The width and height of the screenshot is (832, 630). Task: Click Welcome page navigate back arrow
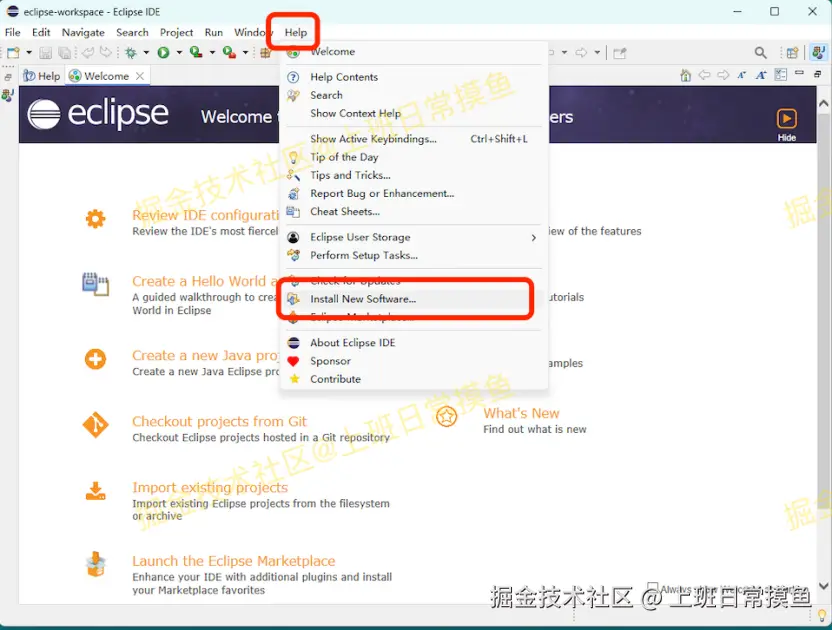[x=704, y=75]
